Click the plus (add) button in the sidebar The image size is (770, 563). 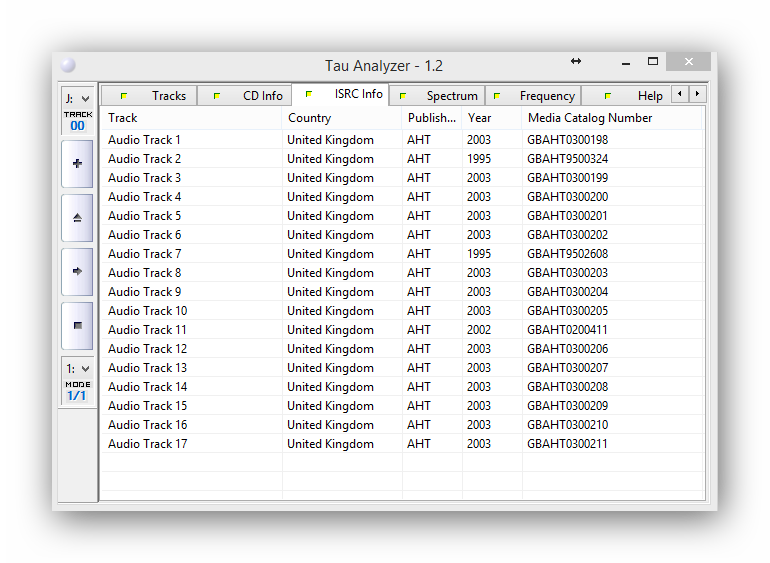click(x=77, y=163)
